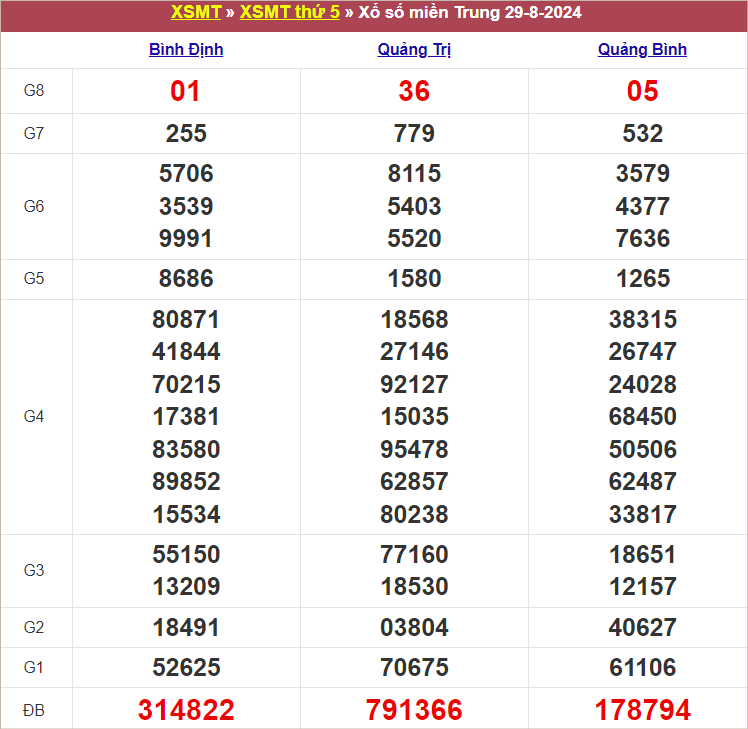This screenshot has height=729, width=748.
Task: Click G4 number 80871
Action: tap(186, 320)
